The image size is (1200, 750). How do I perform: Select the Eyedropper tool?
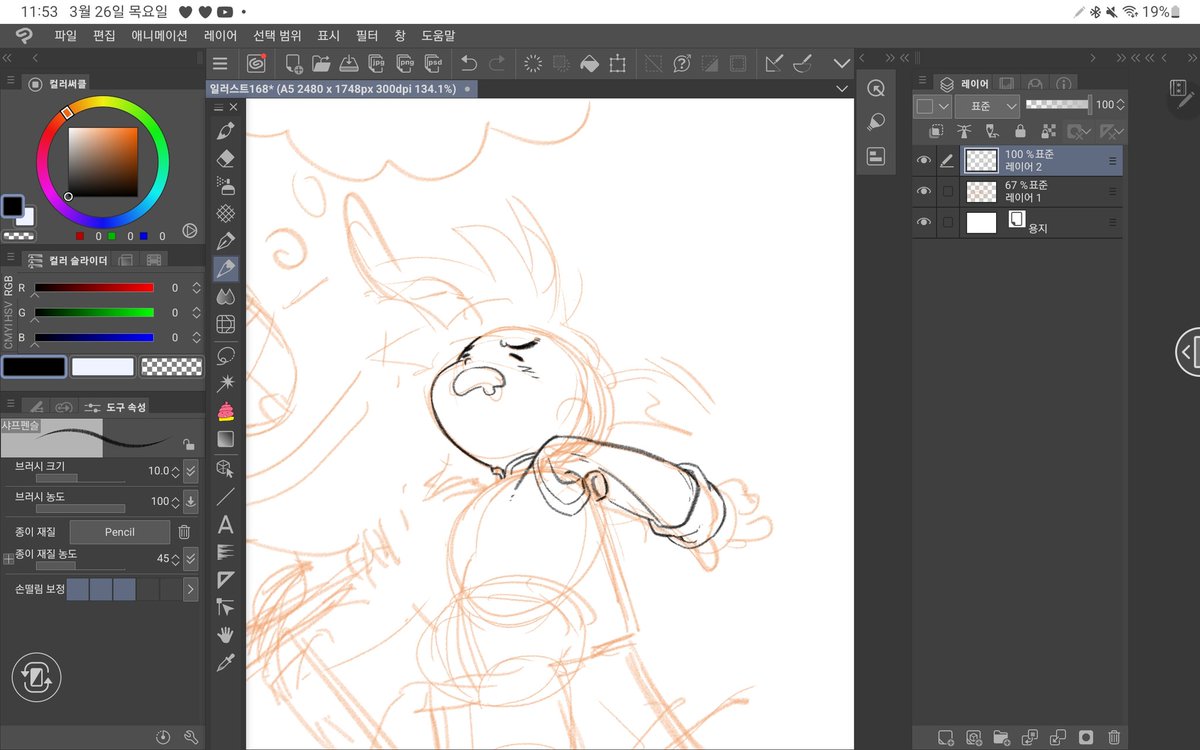[226, 662]
